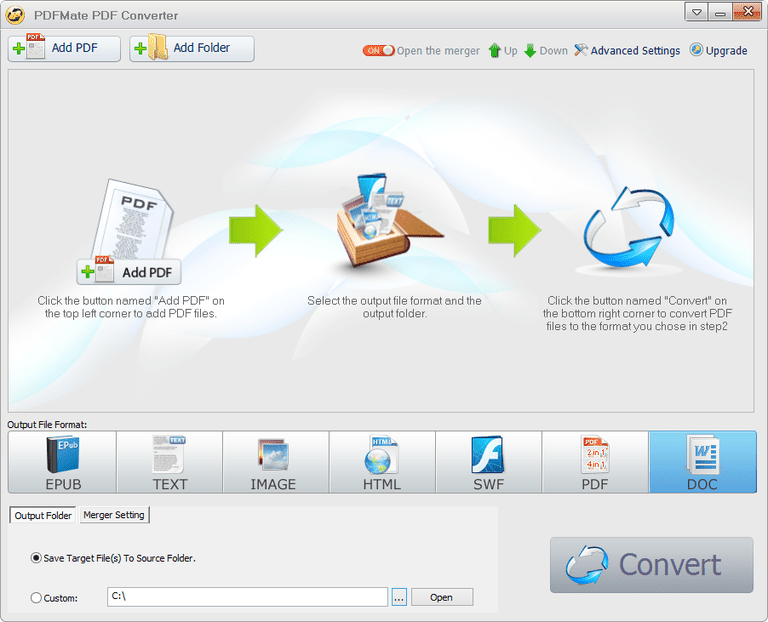Start conversion with the Convert button

click(x=651, y=565)
